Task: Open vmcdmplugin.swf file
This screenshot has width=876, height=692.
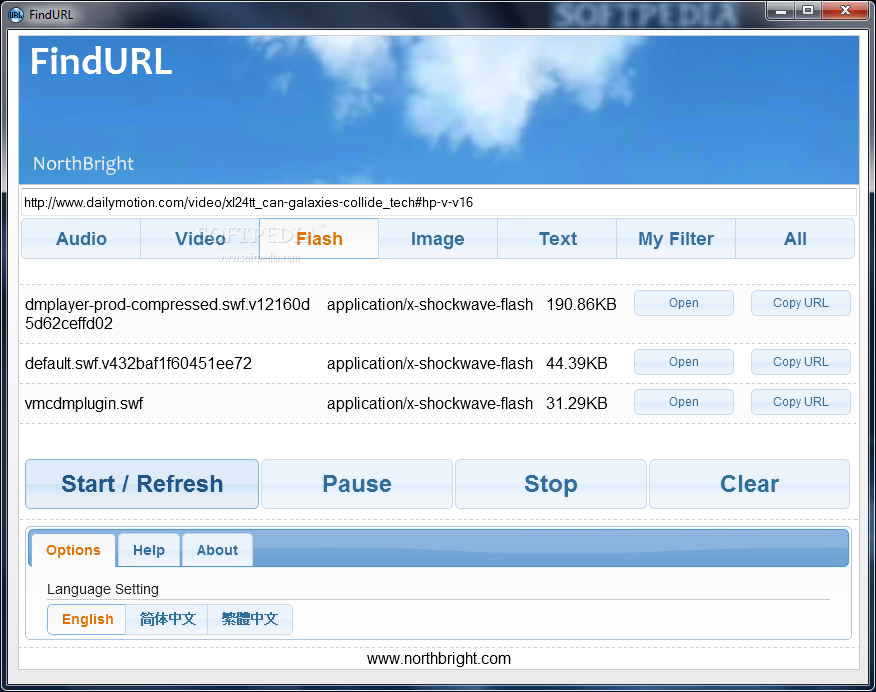Action: tap(683, 402)
